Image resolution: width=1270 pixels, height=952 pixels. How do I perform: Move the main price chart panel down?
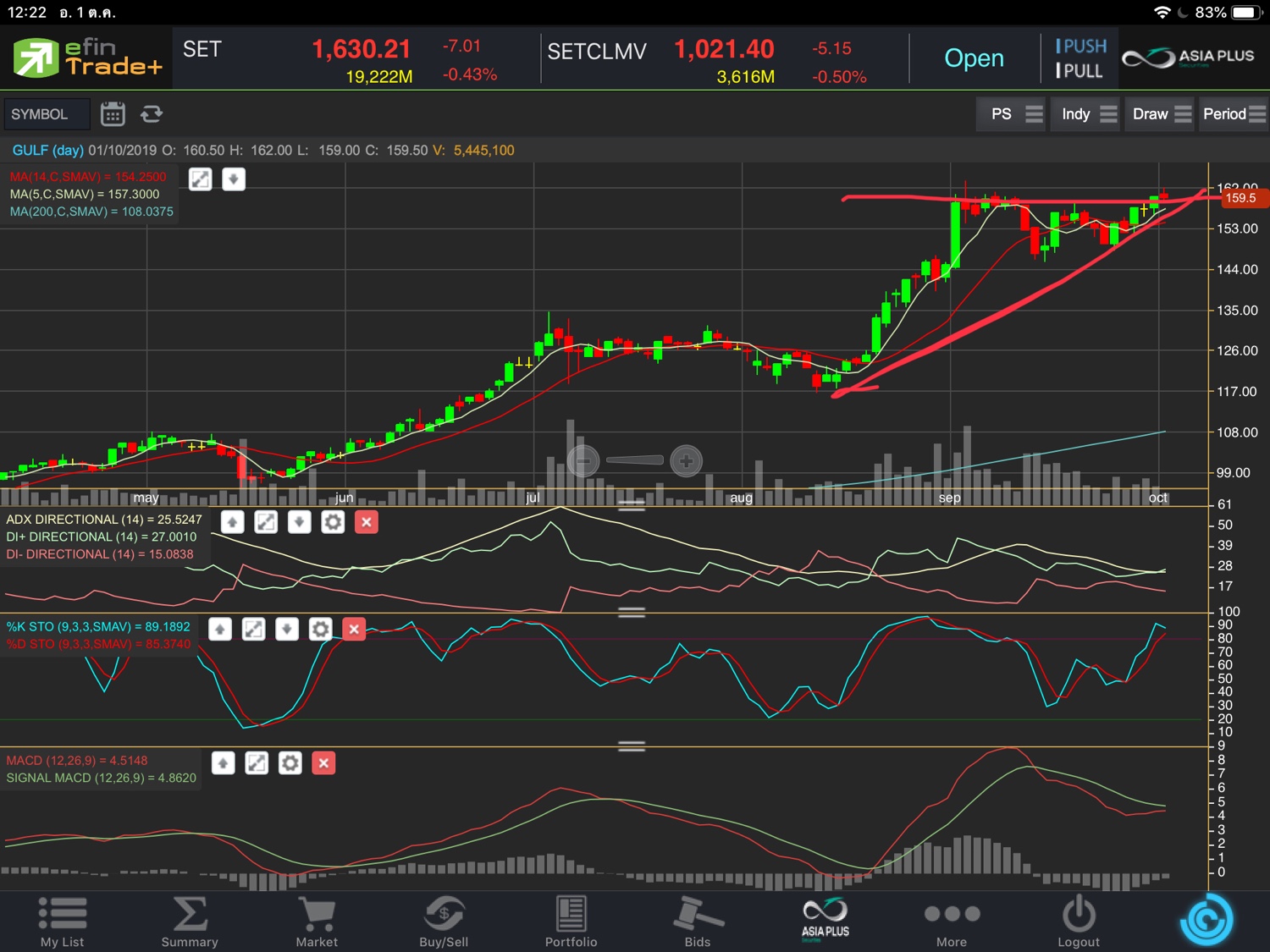pos(234,179)
